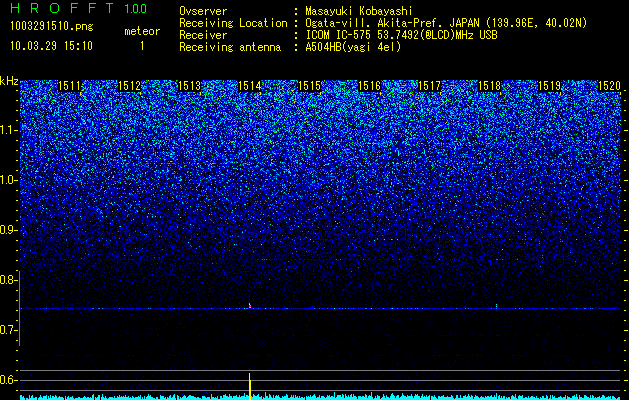Click the yellow signal strength spike
629x400 pixels.
click(x=250, y=386)
